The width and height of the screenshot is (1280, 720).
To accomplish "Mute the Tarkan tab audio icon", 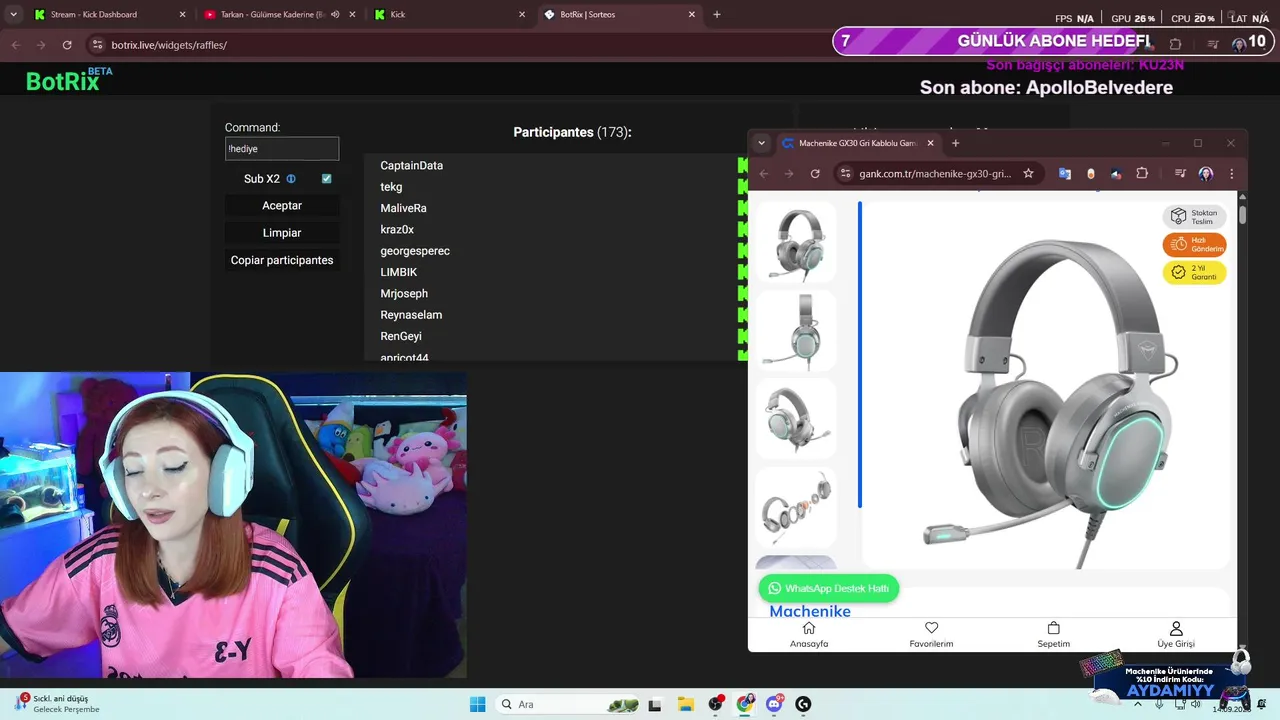I will pyautogui.click(x=335, y=15).
